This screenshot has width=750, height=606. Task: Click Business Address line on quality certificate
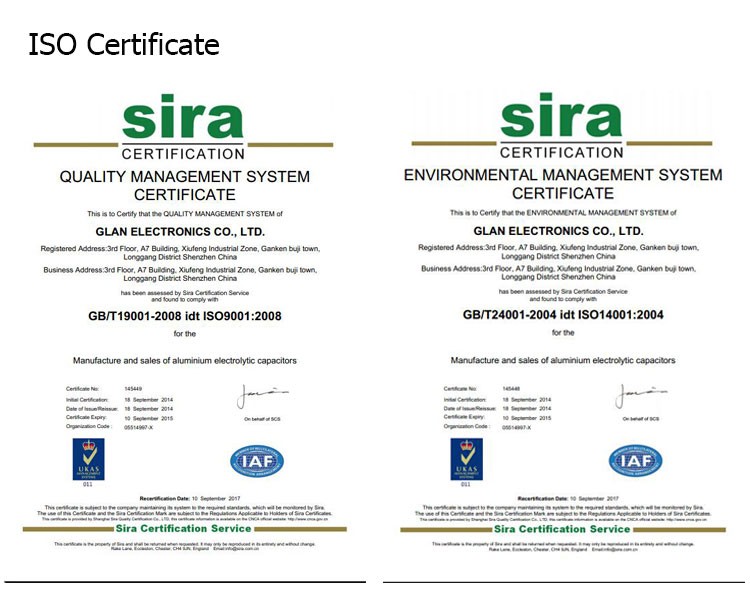[180, 274]
